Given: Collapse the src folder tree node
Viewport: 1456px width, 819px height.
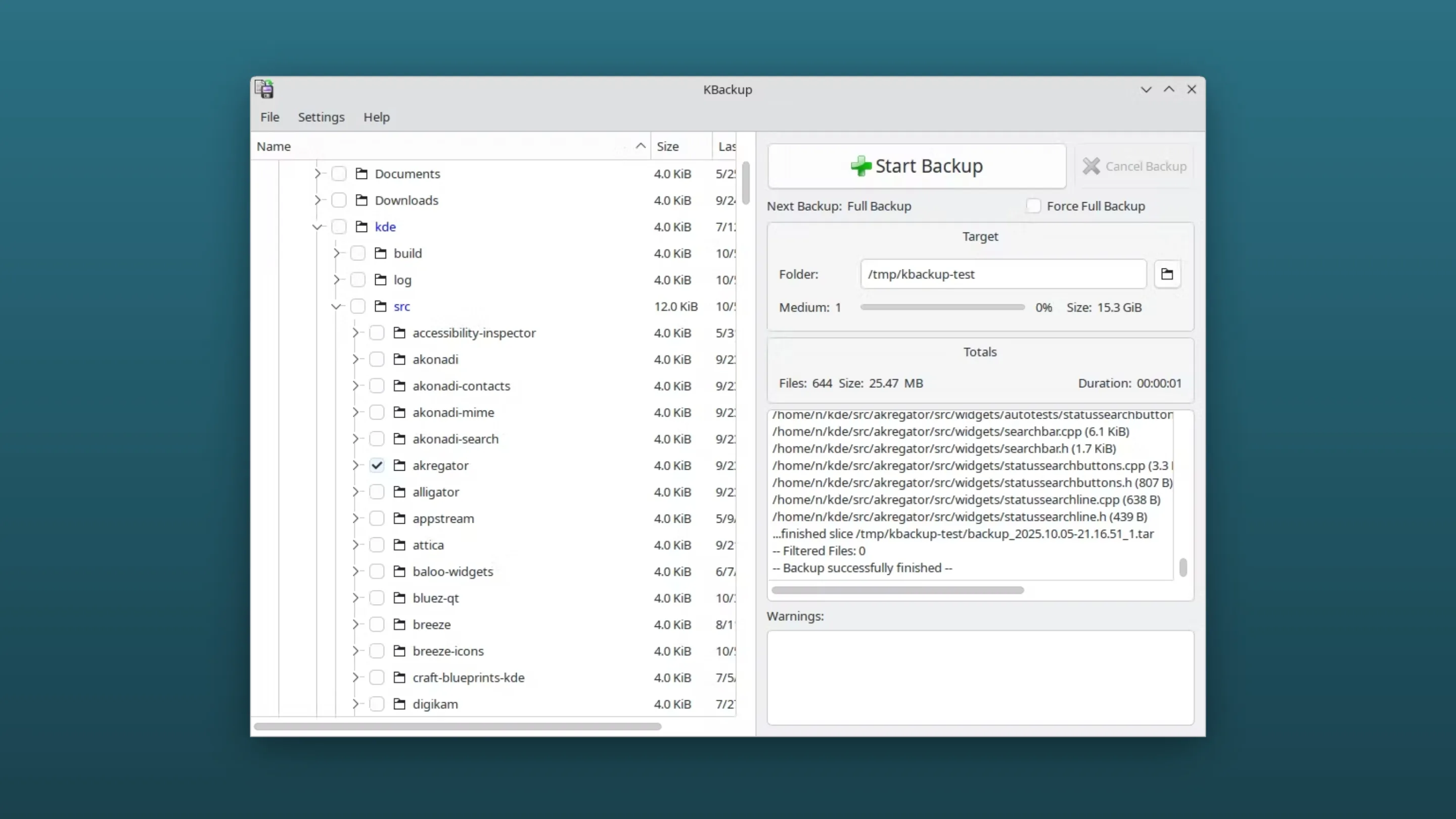Looking at the screenshot, I should click(x=336, y=307).
